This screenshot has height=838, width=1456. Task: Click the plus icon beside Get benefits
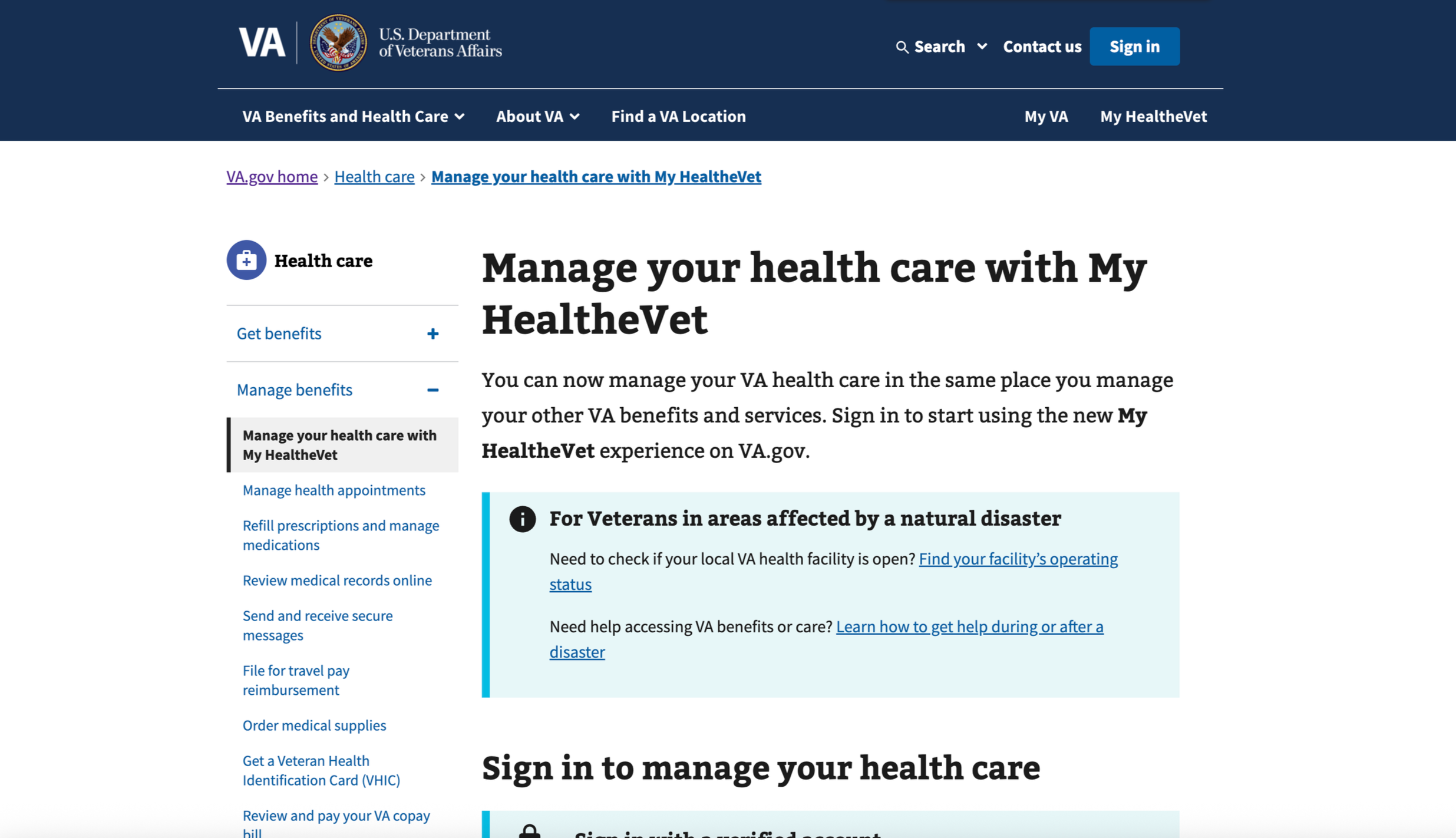(x=432, y=334)
